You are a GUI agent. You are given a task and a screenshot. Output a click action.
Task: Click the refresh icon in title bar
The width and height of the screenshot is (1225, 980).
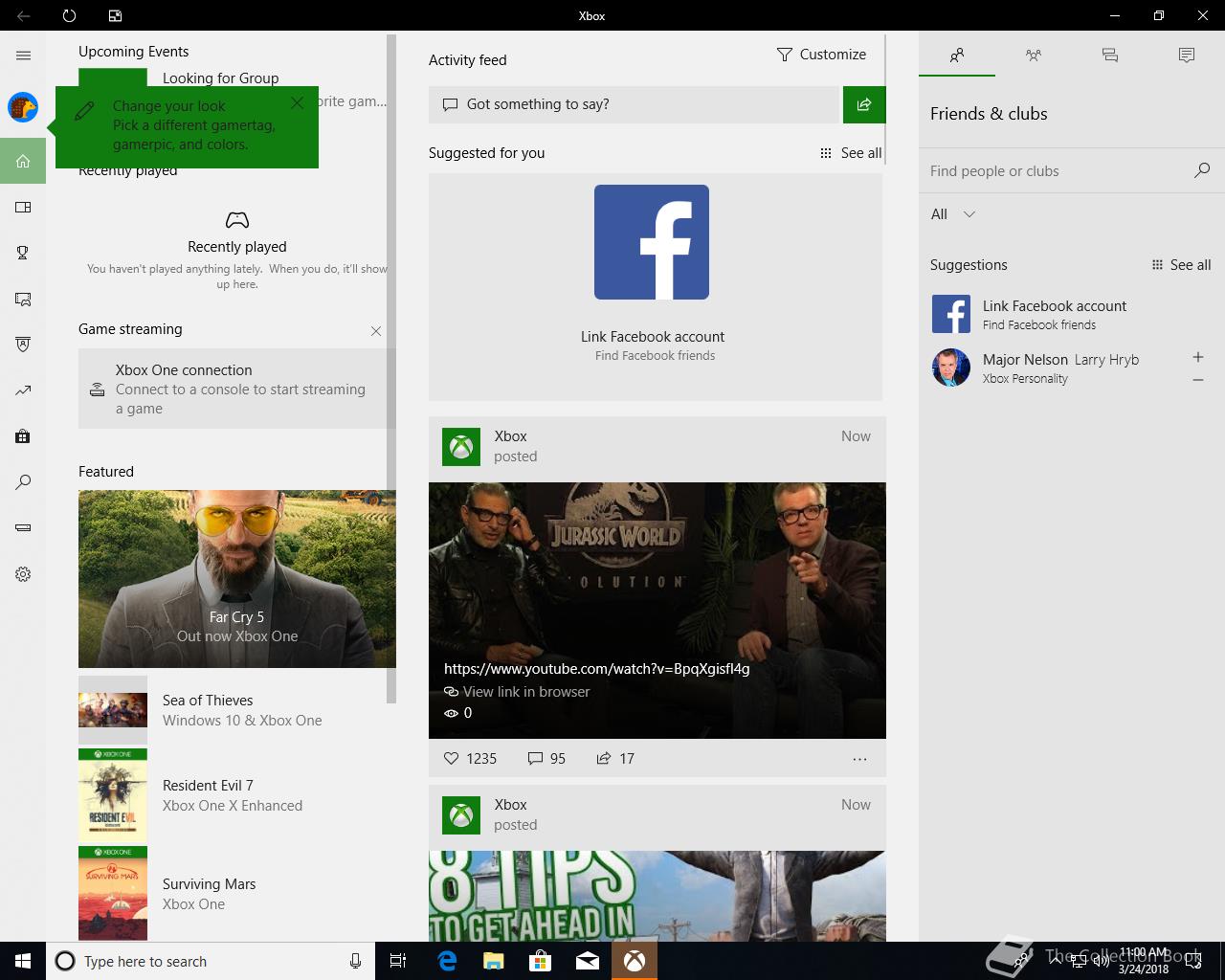pos(69,15)
